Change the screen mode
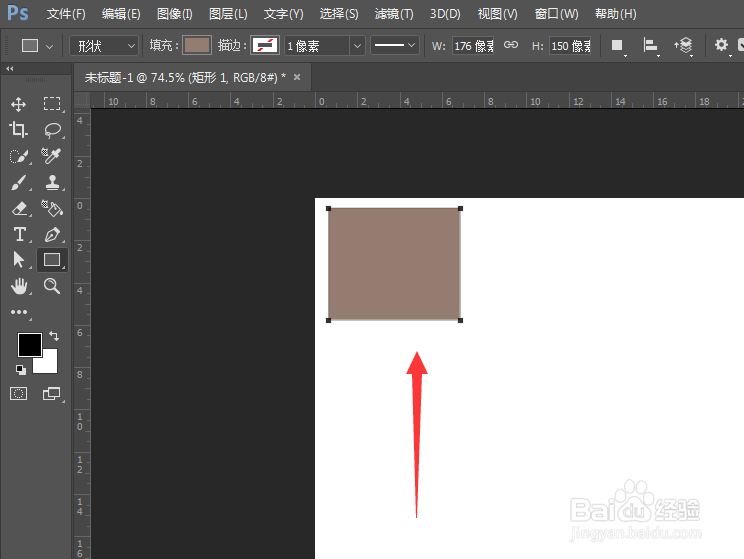 click(52, 393)
